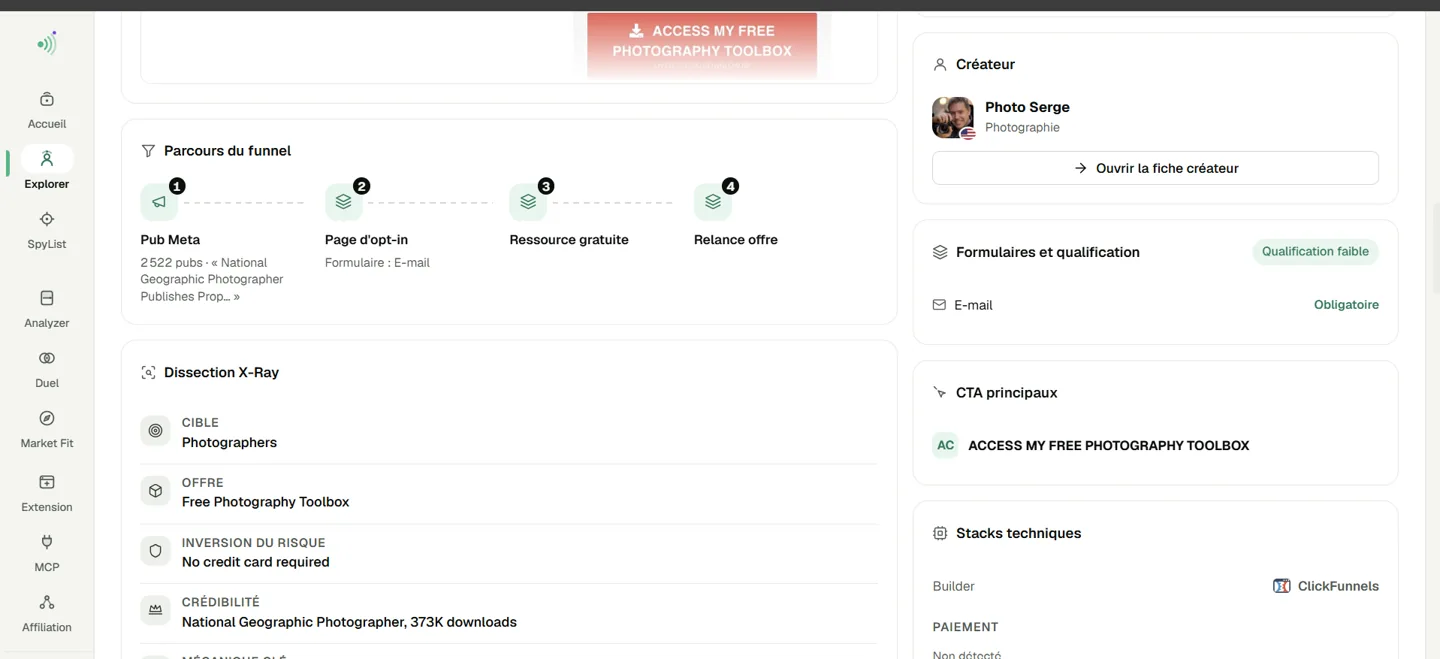Click the Formulaires layers icon
The width and height of the screenshot is (1440, 659).
tap(940, 252)
